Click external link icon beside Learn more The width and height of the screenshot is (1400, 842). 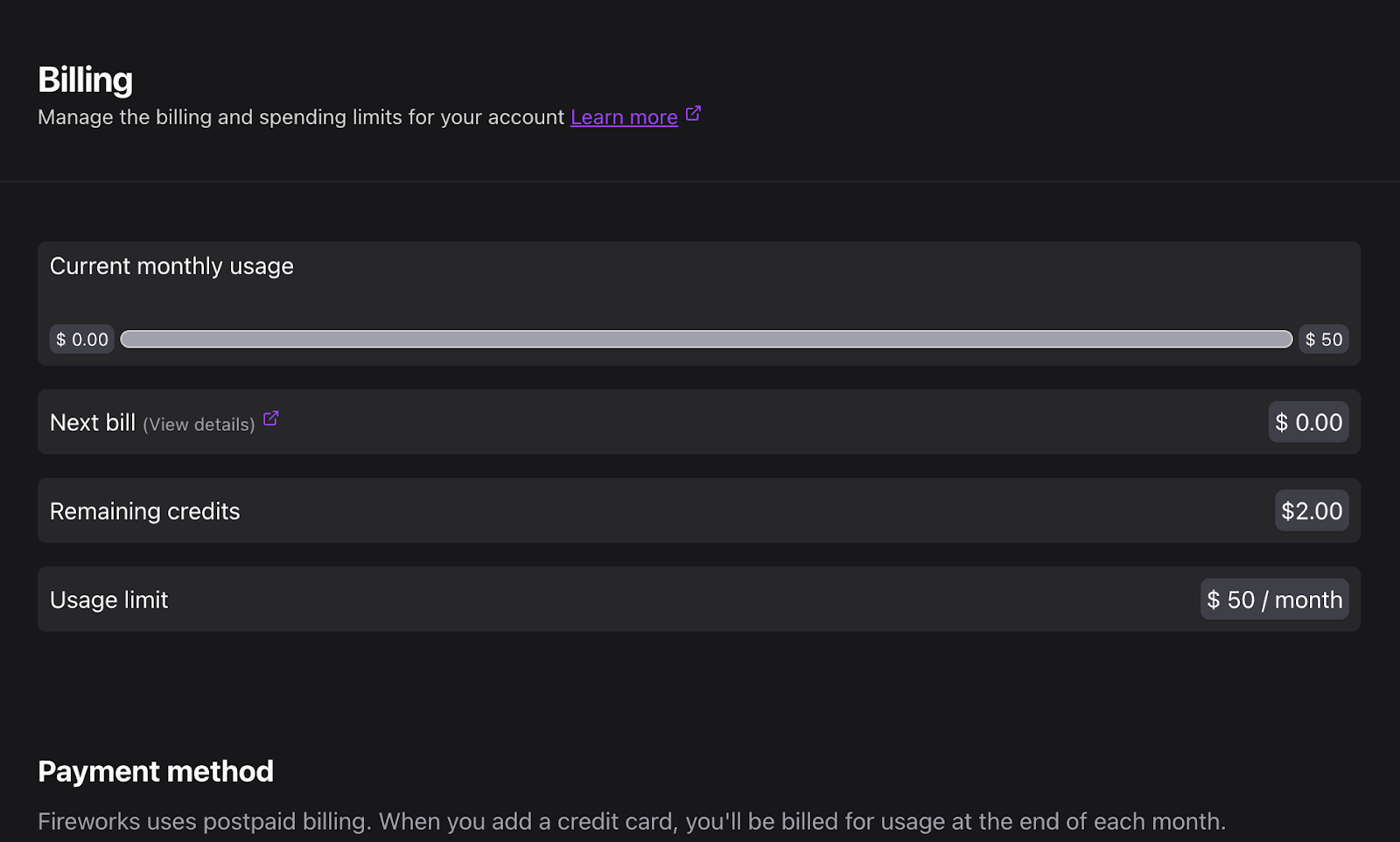[x=693, y=114]
